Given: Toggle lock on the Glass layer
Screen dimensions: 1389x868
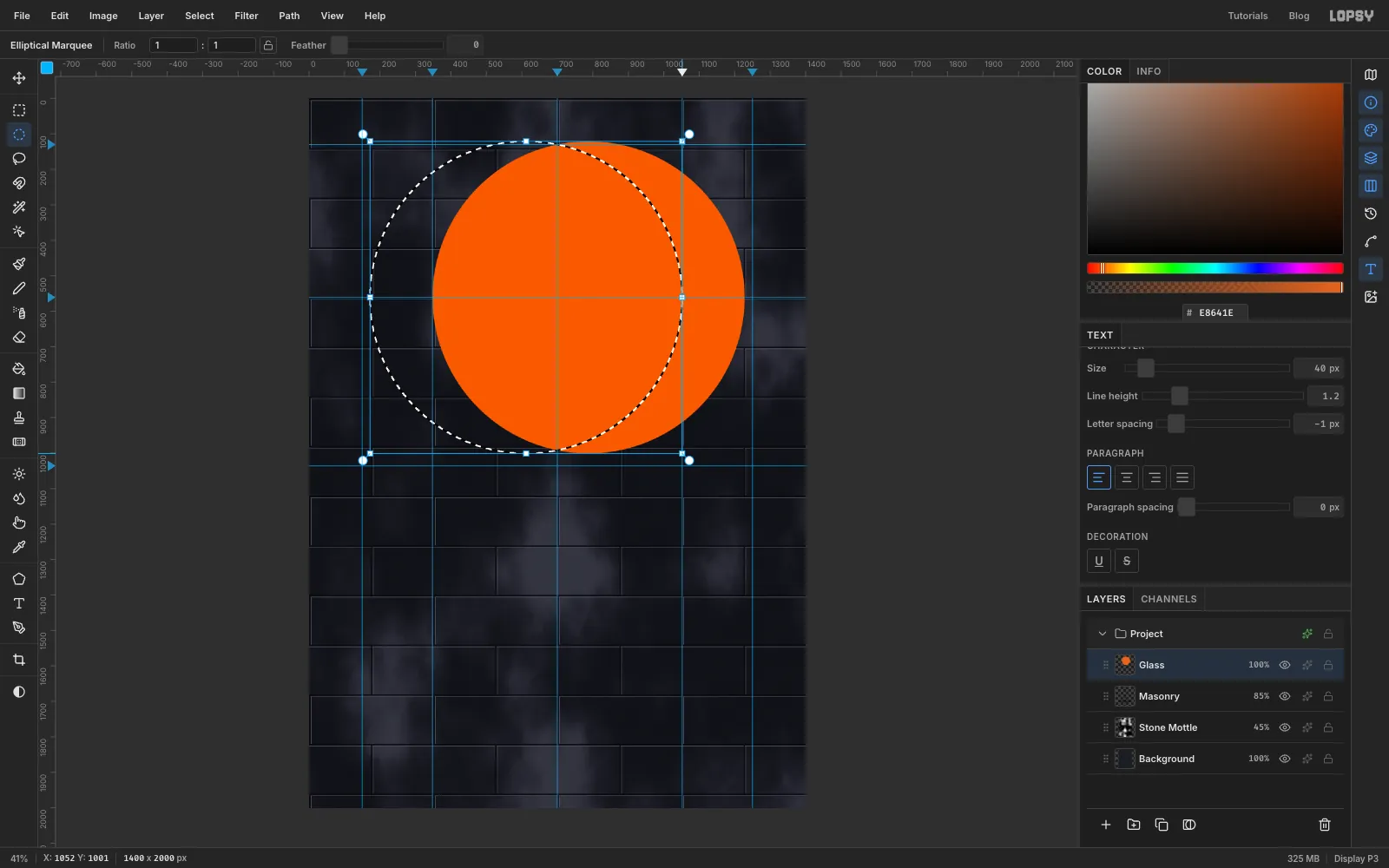Looking at the screenshot, I should (x=1328, y=665).
